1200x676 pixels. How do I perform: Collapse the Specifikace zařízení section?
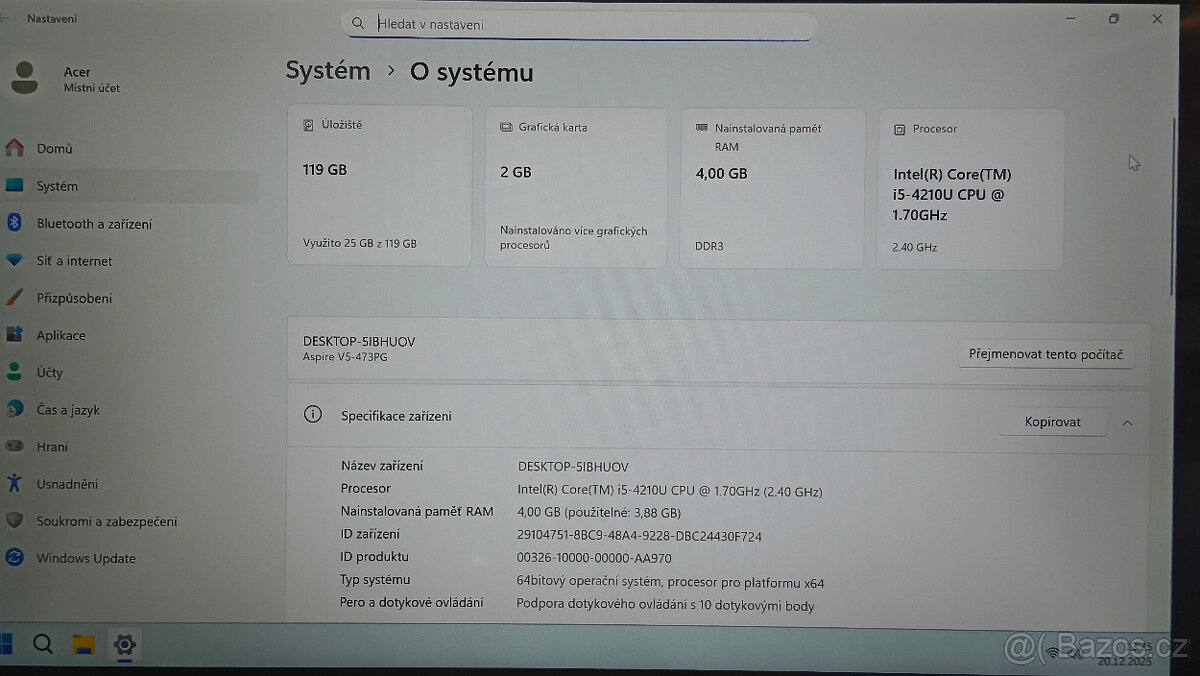tap(1129, 421)
